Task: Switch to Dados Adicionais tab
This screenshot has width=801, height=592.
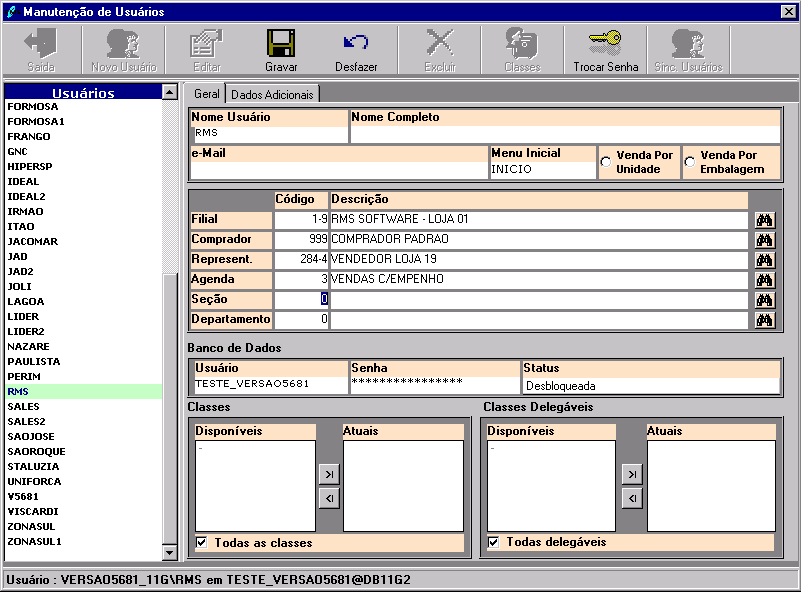Action: point(272,94)
